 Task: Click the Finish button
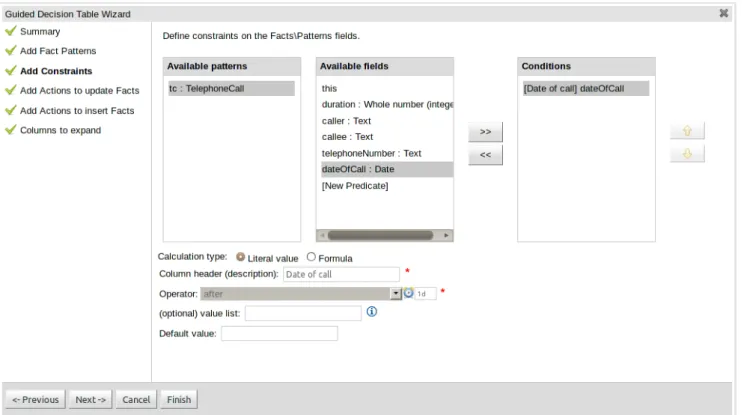coord(179,399)
